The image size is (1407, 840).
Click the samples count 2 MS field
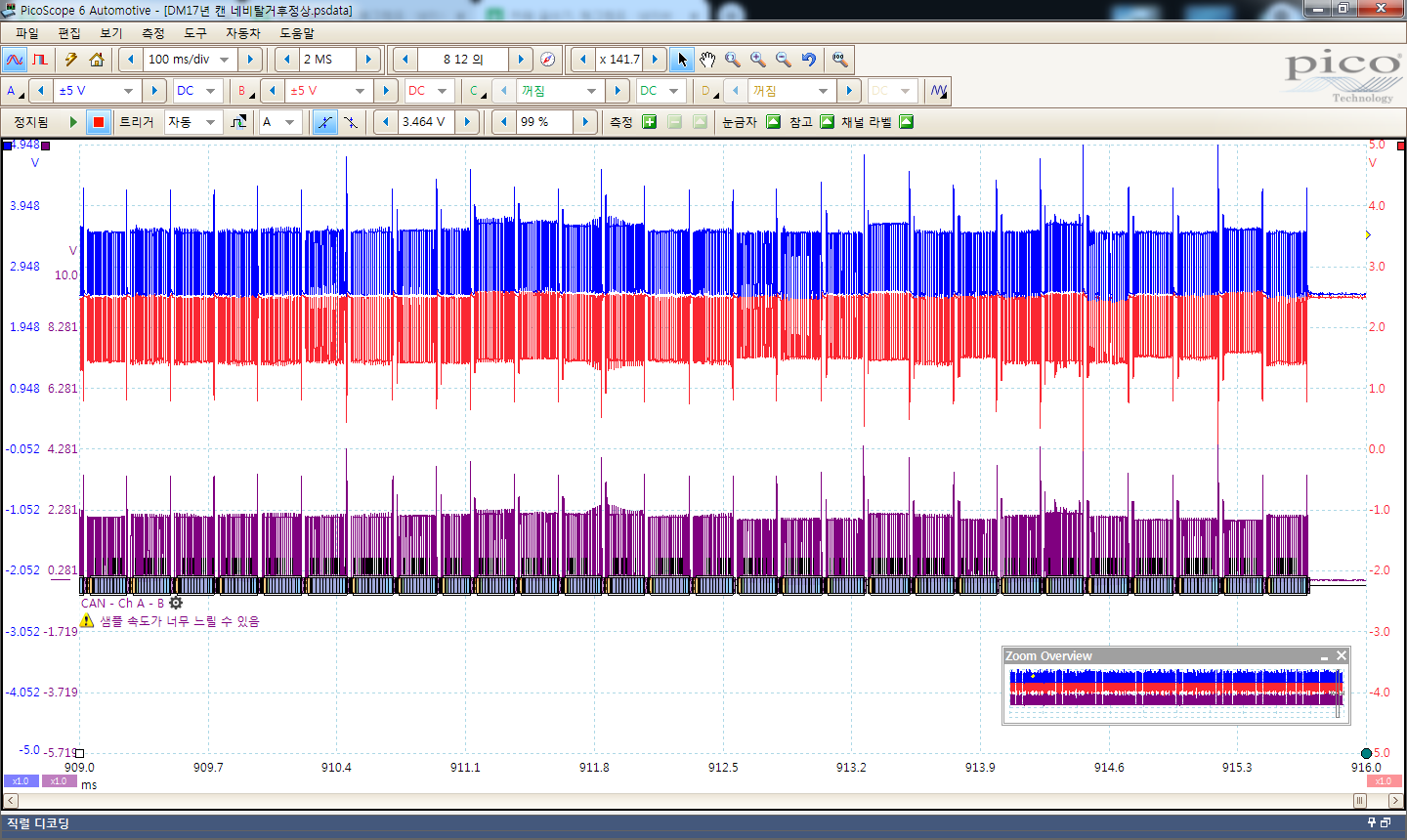(x=327, y=60)
